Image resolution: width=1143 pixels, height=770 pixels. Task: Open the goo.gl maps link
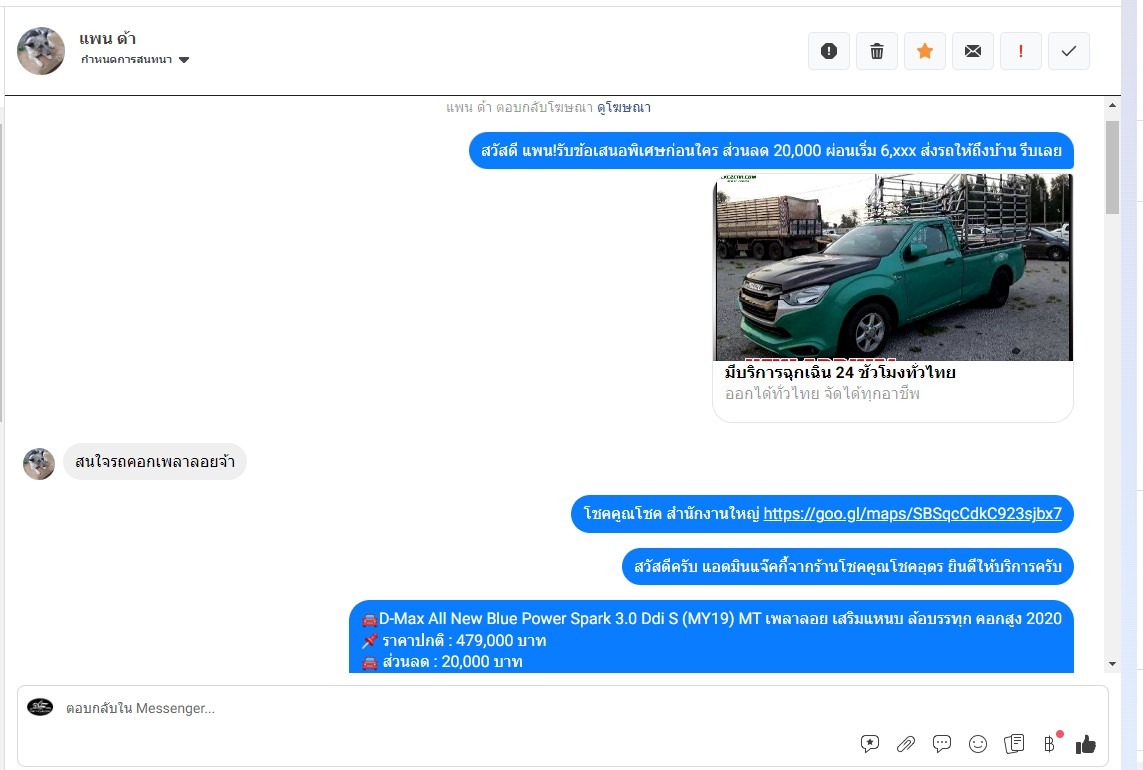pos(913,513)
